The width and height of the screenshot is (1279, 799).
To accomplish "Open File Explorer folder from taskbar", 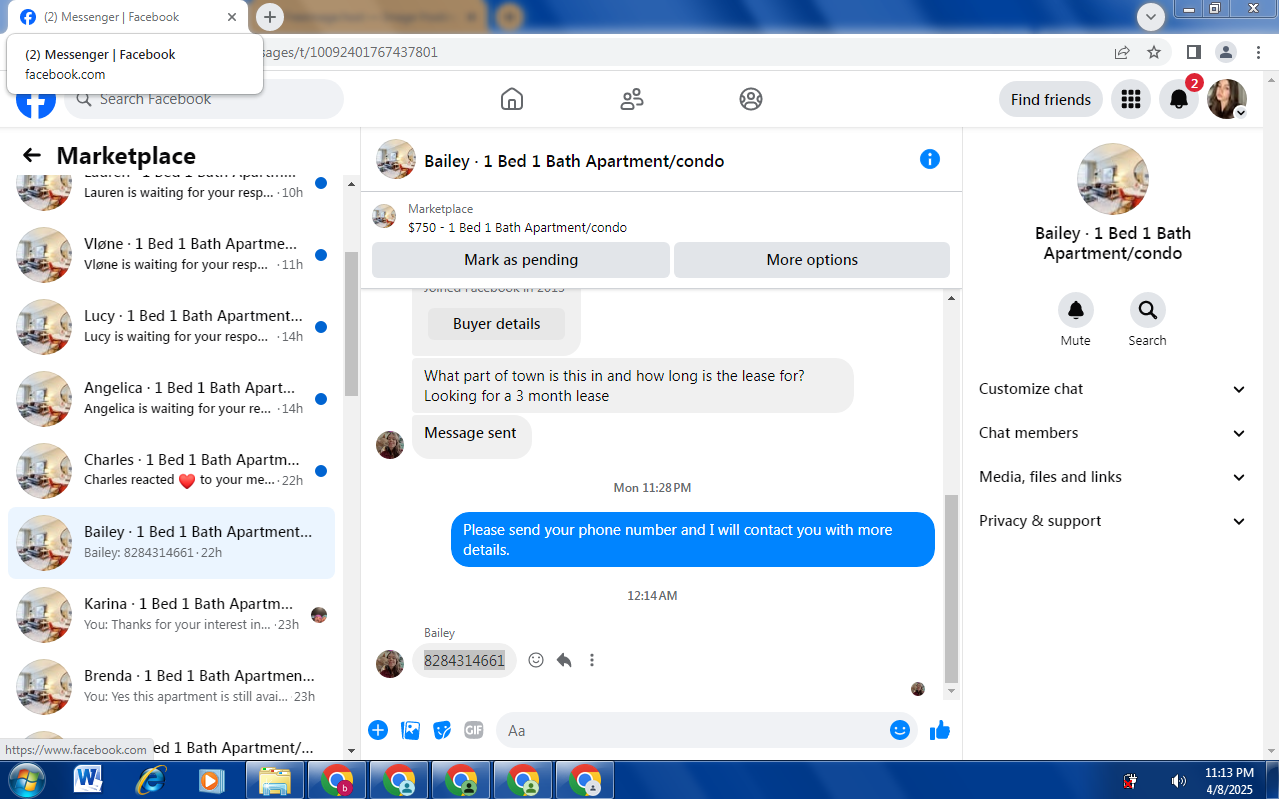I will click(275, 780).
